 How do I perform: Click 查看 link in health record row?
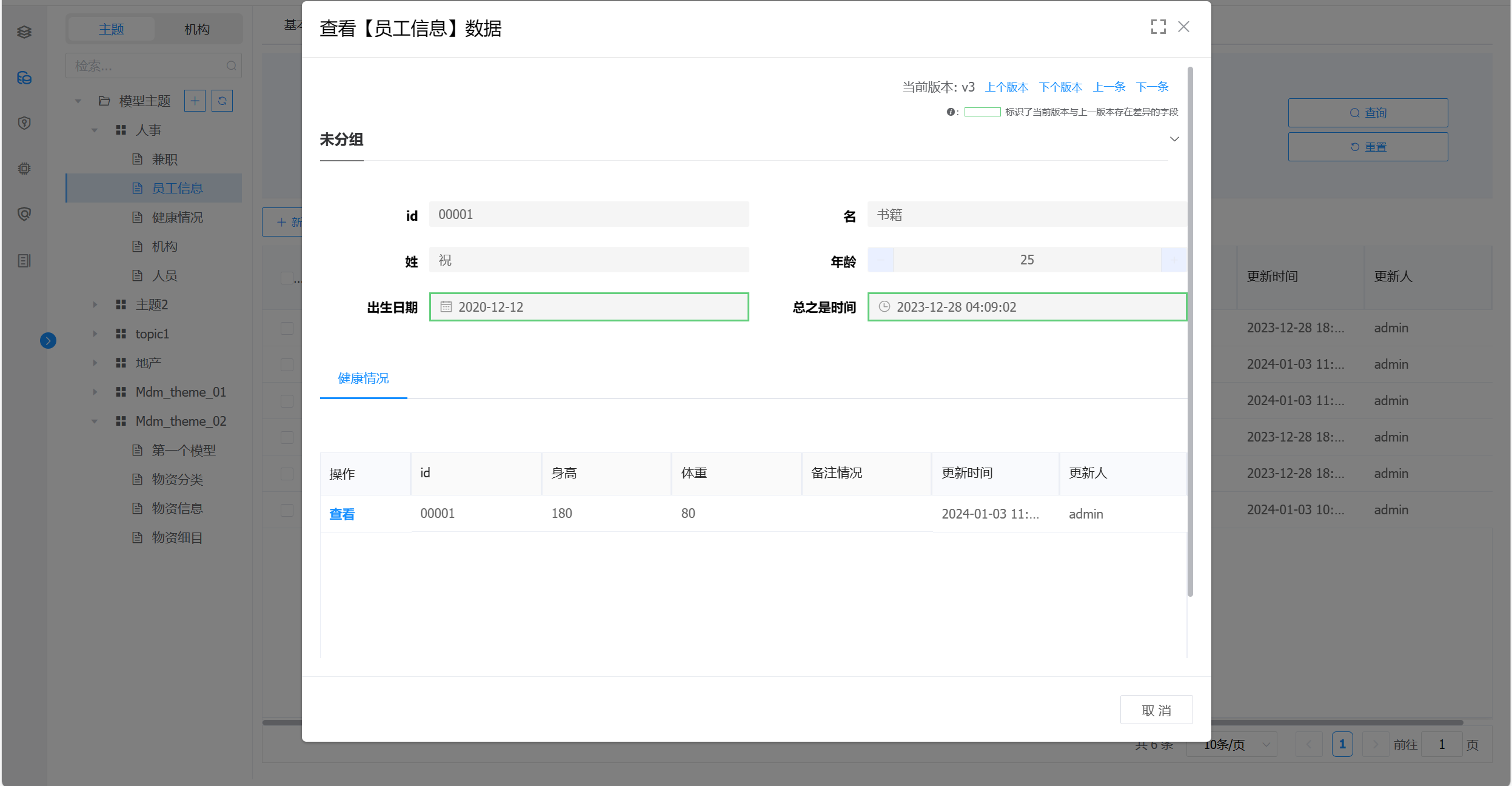coord(342,514)
